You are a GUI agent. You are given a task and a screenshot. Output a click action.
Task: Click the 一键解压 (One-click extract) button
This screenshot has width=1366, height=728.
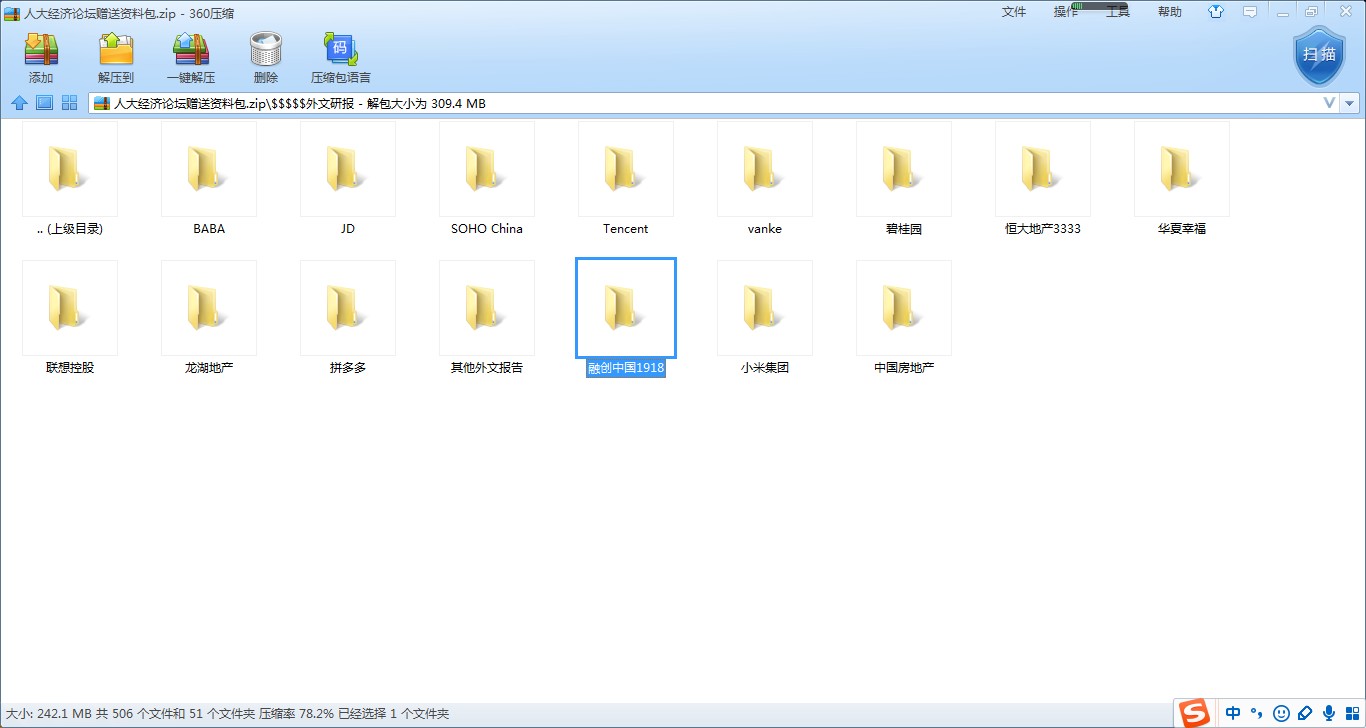pyautogui.click(x=191, y=58)
